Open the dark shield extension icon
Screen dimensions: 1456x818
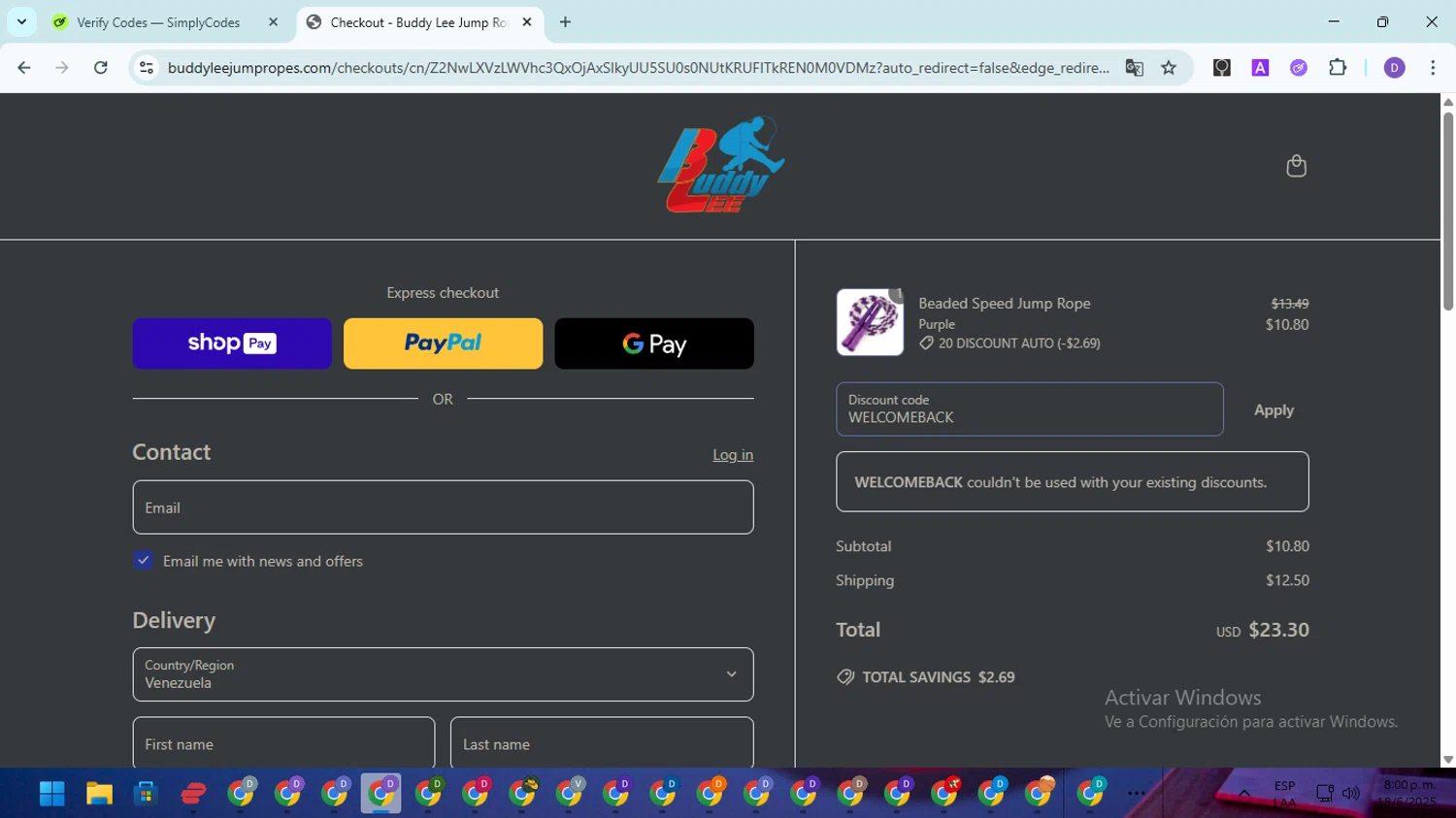click(x=1222, y=68)
